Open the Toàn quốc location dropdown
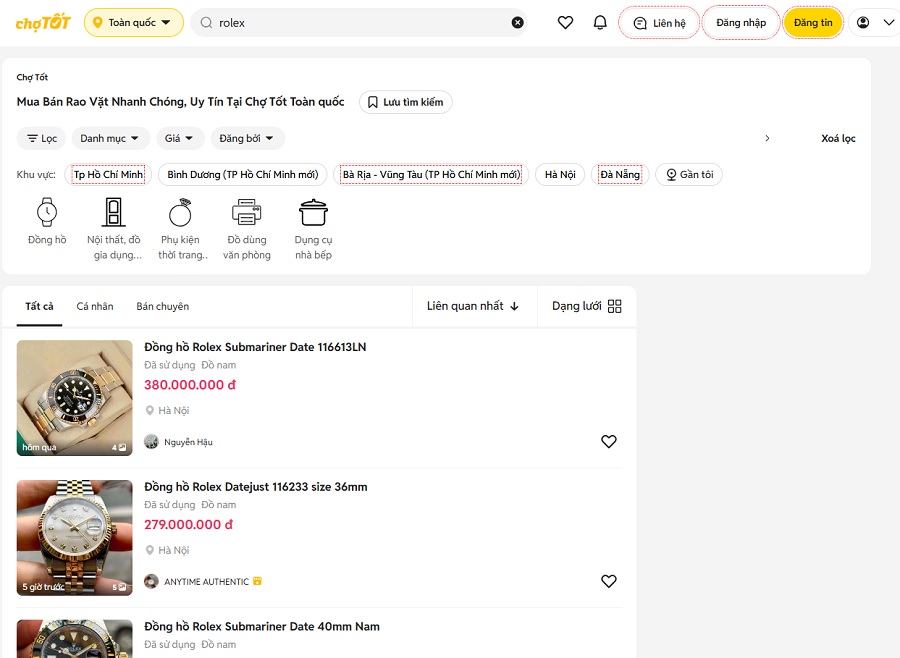The image size is (900, 658). (x=134, y=22)
